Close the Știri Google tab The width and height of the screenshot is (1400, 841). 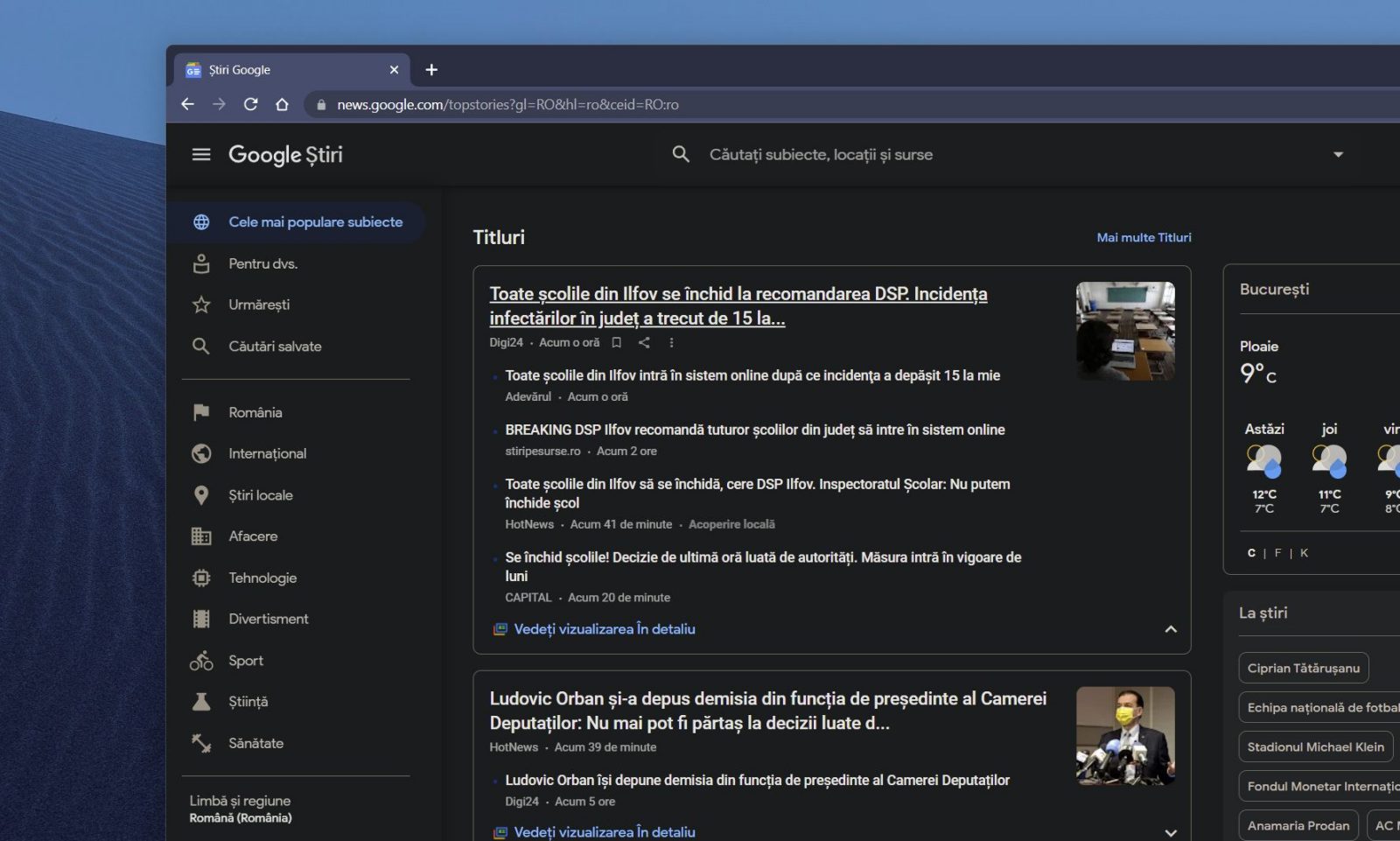coord(394,70)
